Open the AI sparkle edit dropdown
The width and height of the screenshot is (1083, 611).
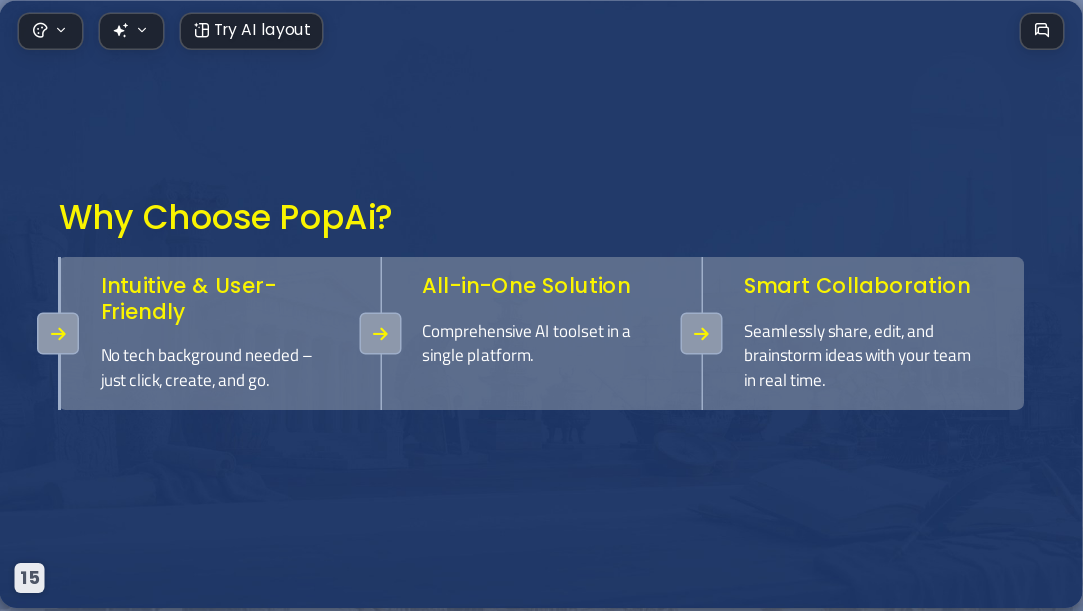(131, 31)
